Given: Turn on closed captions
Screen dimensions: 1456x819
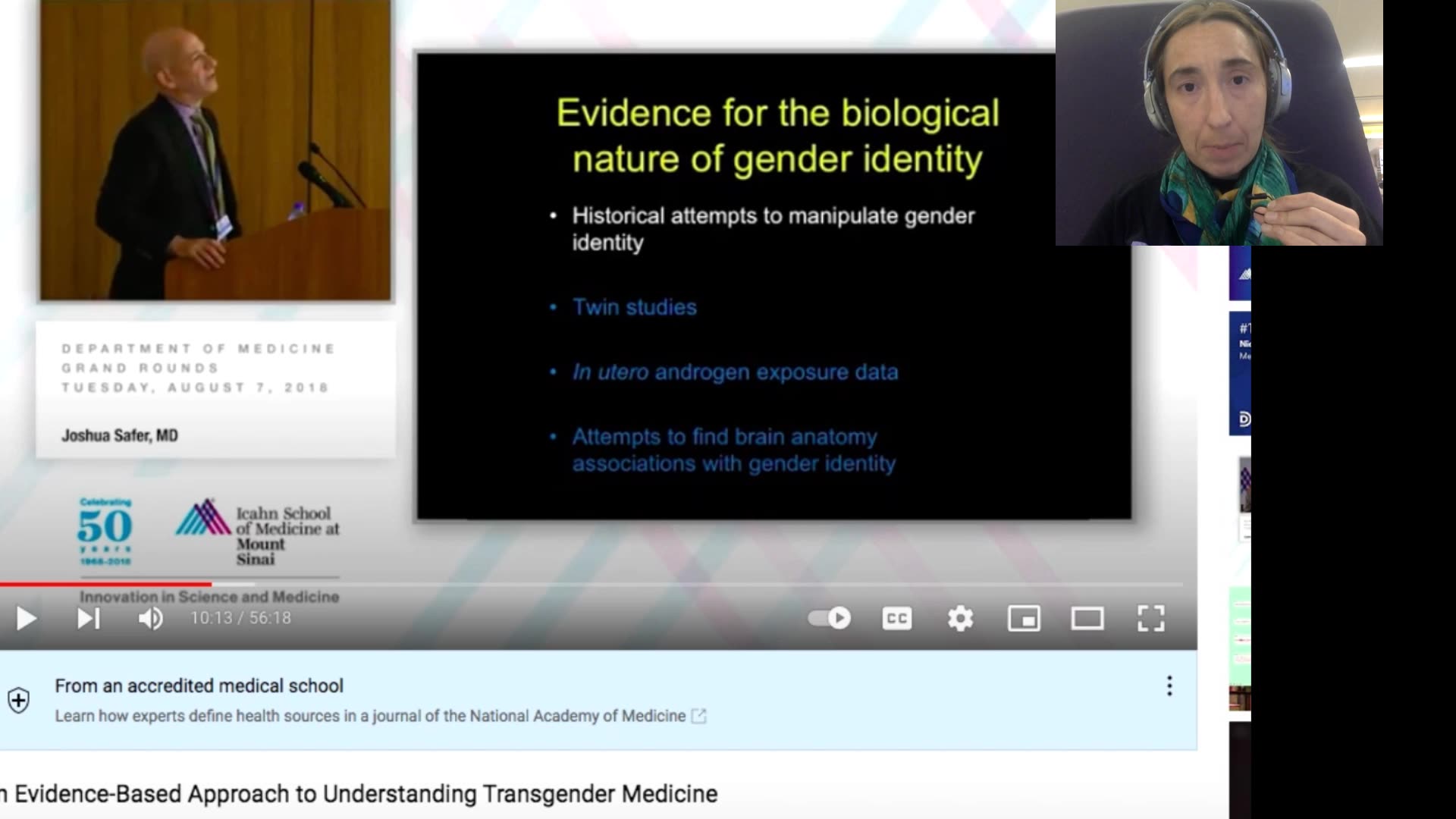Looking at the screenshot, I should click(896, 619).
